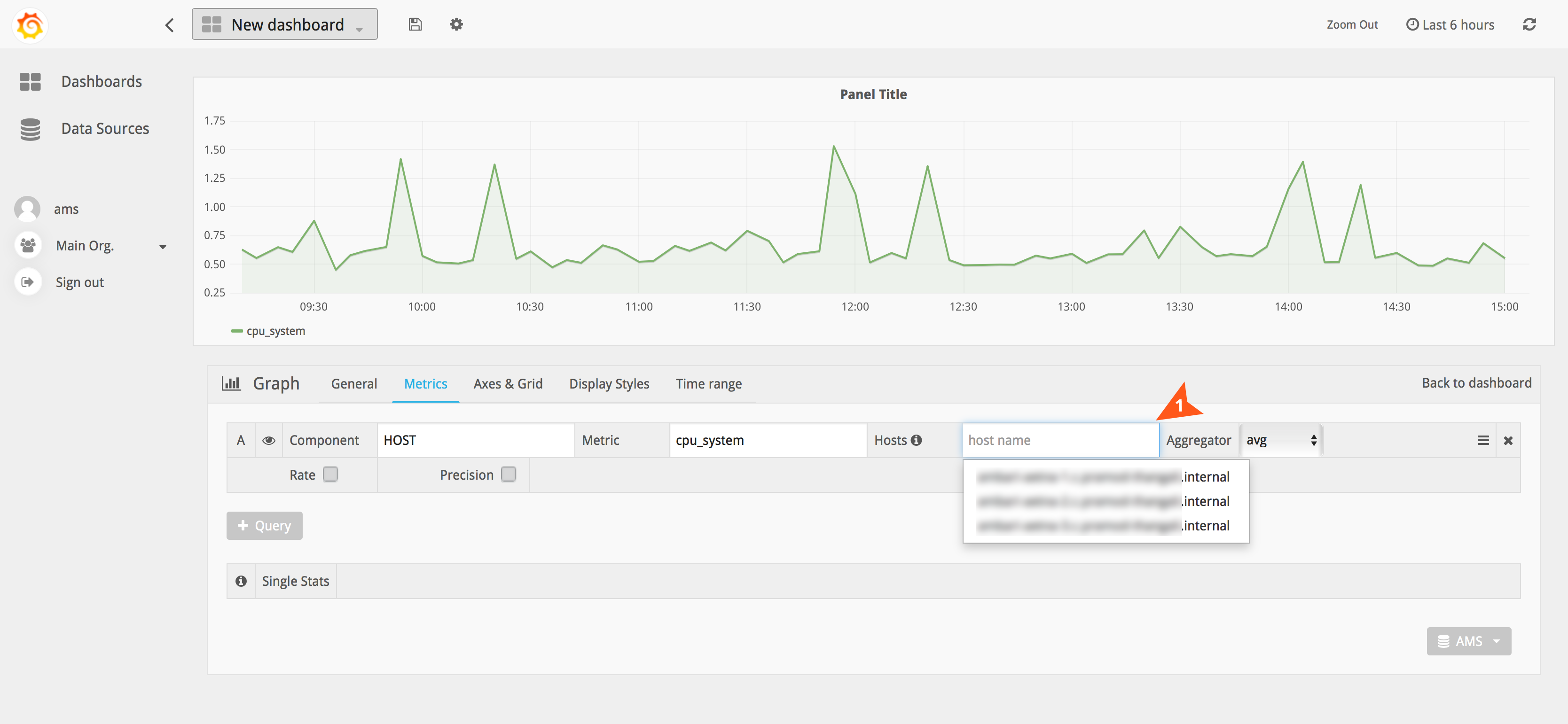Click the save dashboard icon
This screenshot has width=1568, height=724.
(415, 24)
